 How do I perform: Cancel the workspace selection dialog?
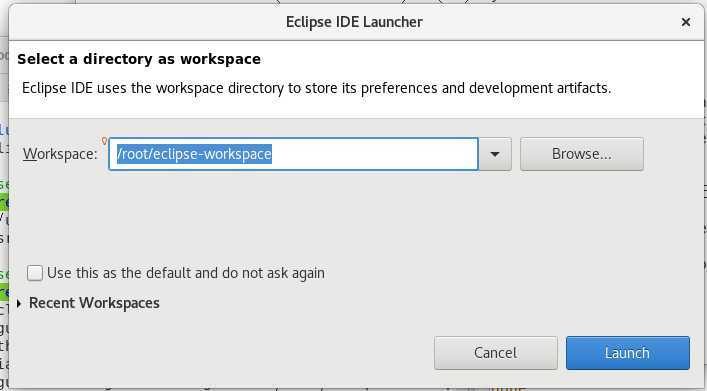tap(496, 353)
